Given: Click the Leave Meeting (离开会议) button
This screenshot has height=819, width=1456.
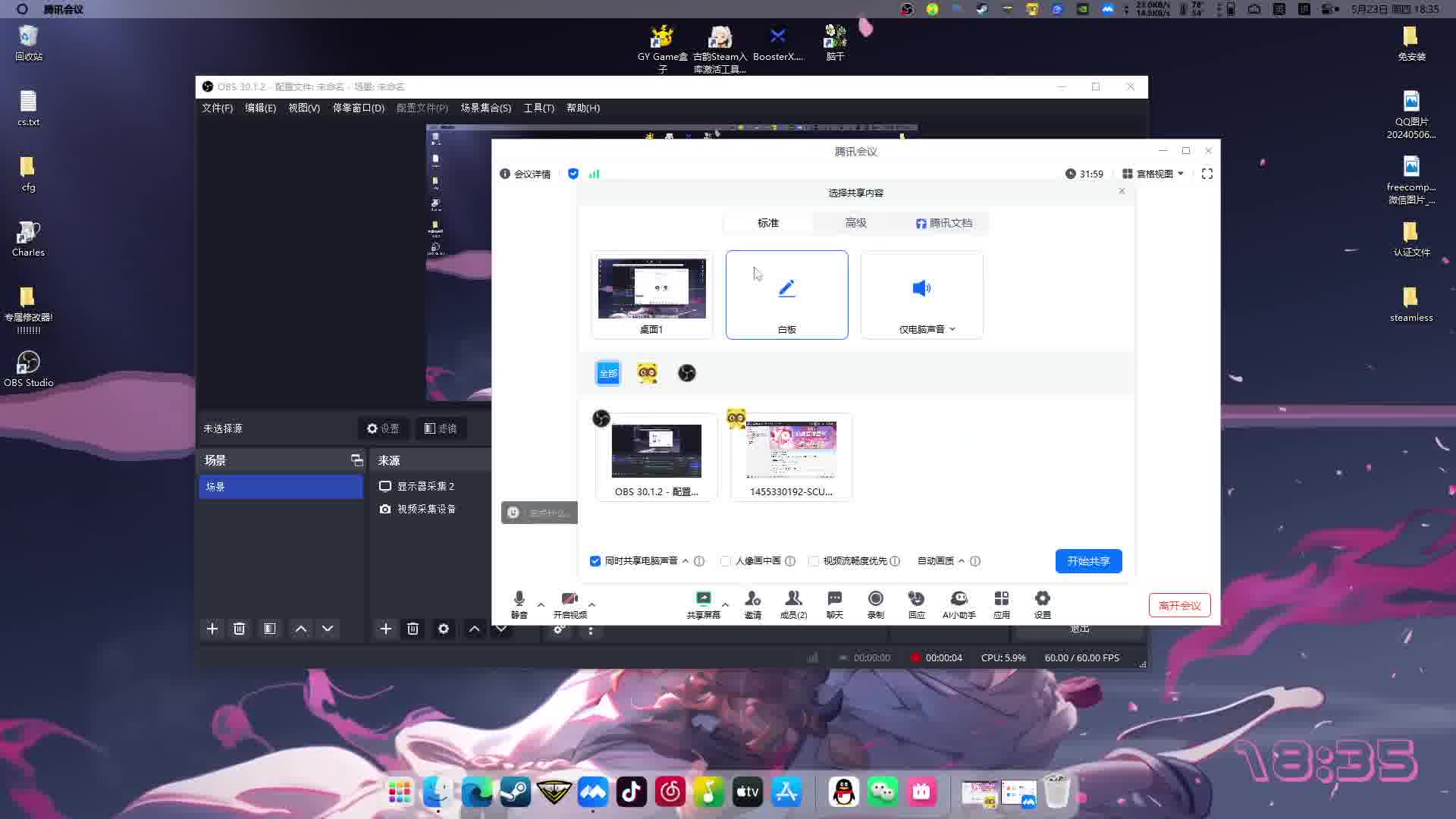Looking at the screenshot, I should click(x=1179, y=605).
